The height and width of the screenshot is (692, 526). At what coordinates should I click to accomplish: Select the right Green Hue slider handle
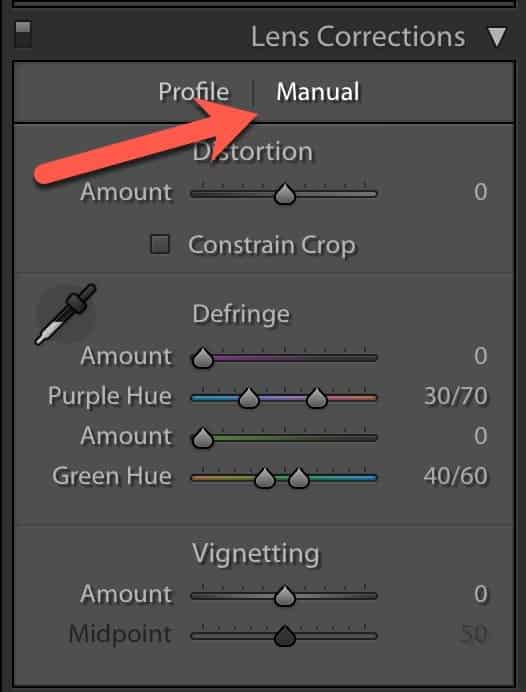click(x=299, y=478)
